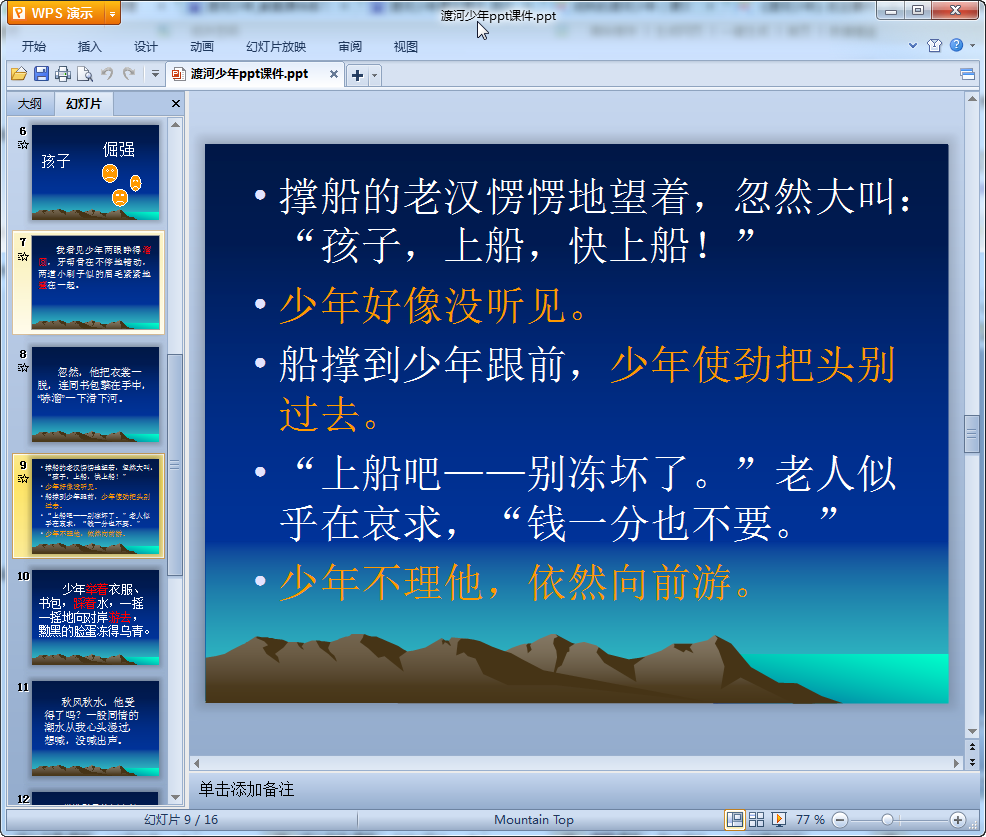Open the 审阅 ribbon tab

pos(350,47)
